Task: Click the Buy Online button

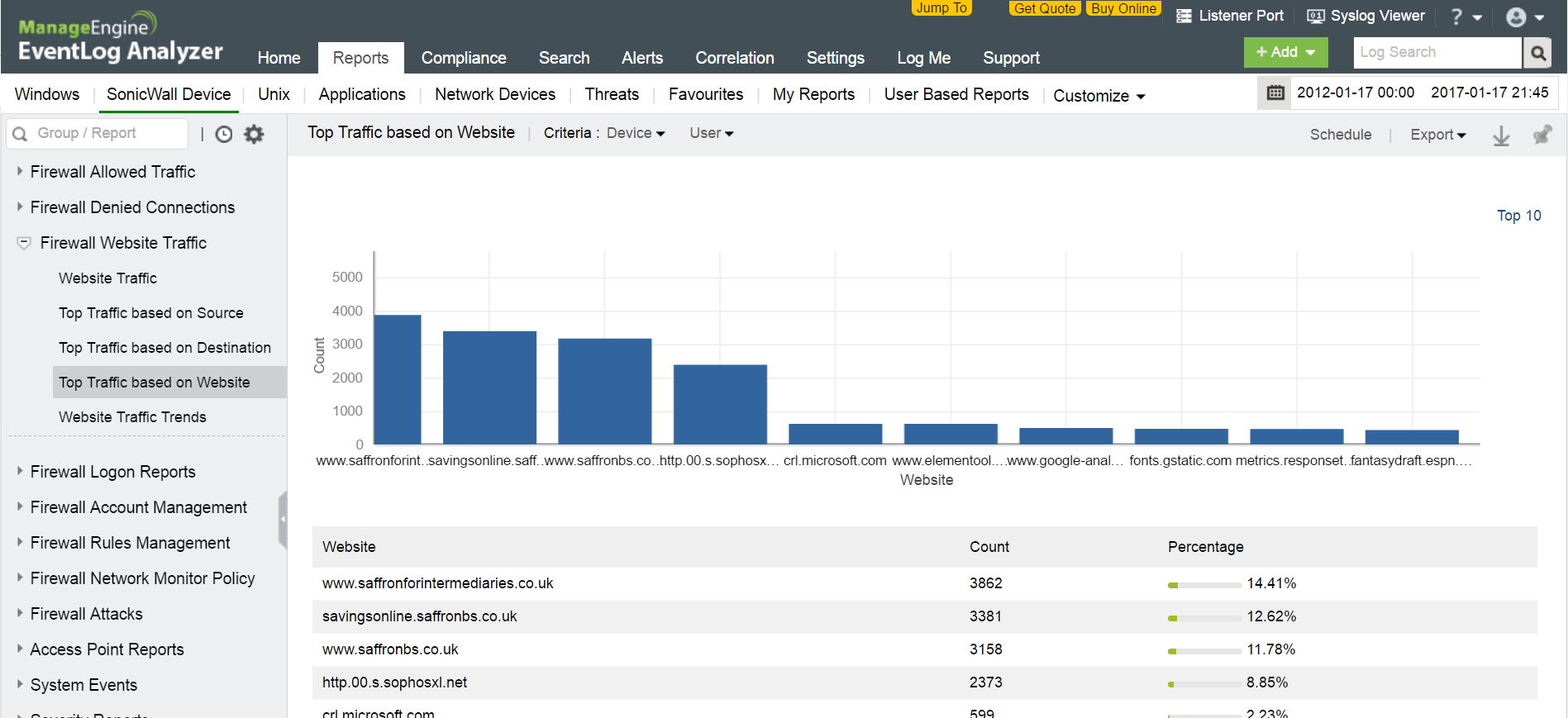Action: click(1123, 8)
